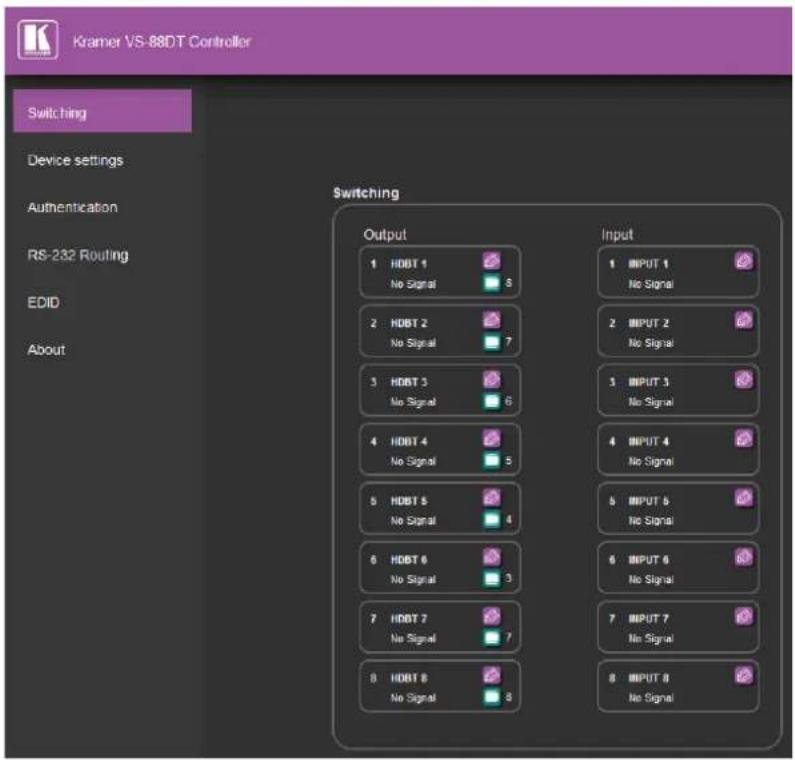Select the INPUT 3 label

point(648,382)
